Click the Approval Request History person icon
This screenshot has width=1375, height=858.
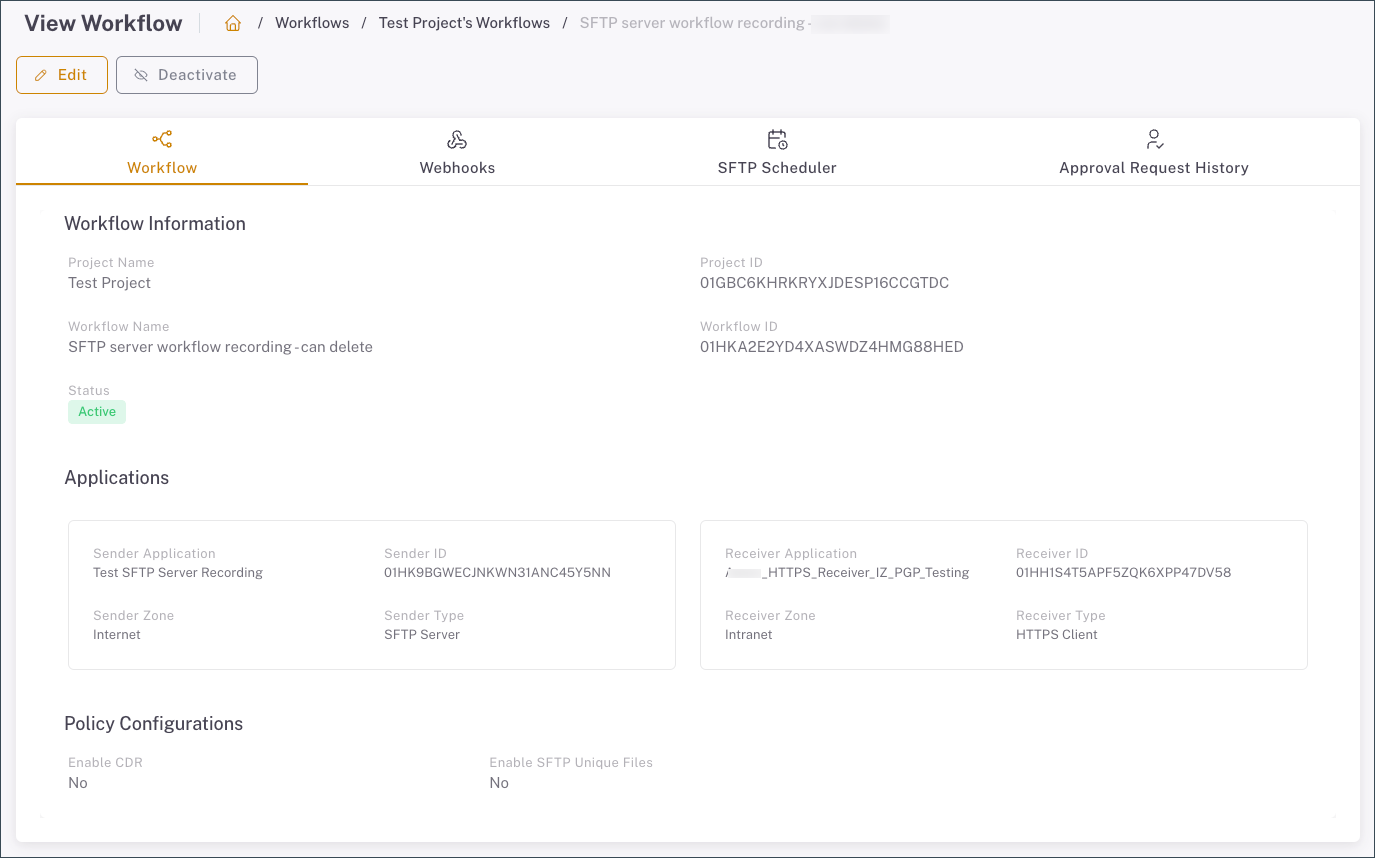tap(1154, 139)
